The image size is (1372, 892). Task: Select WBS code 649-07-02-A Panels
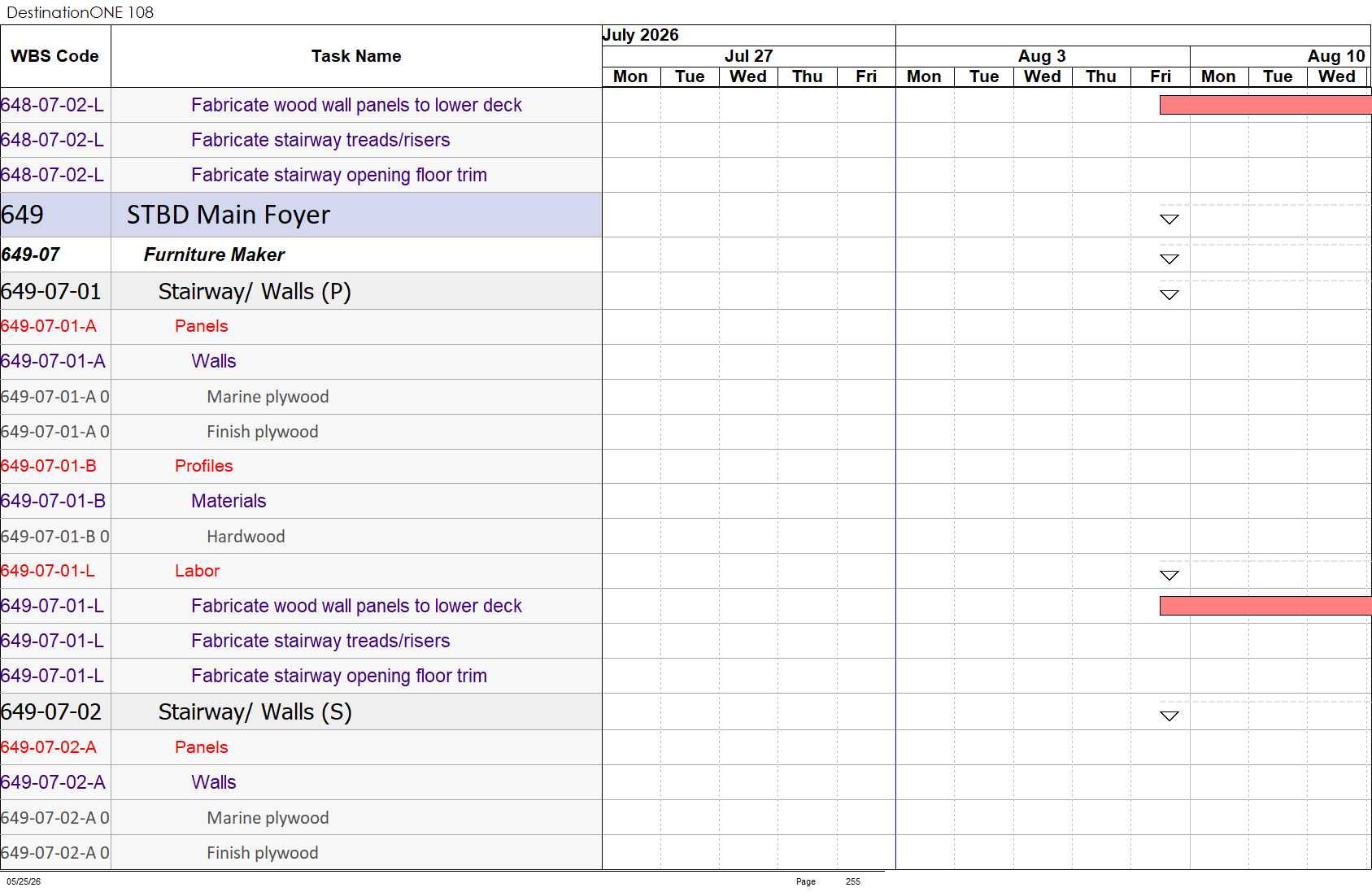49,747
